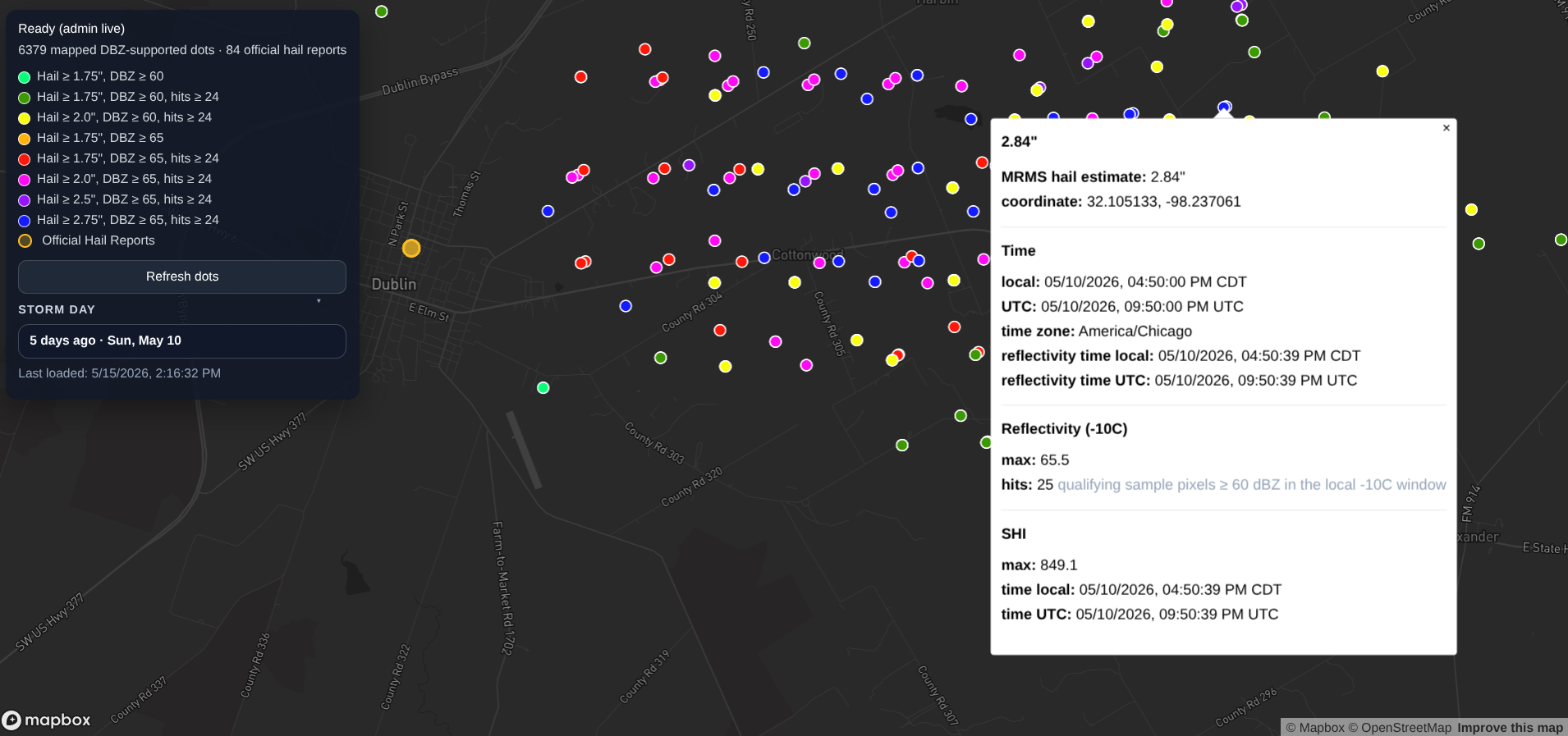Click the 'Ready (admin live)' status text
The image size is (1568, 736).
[71, 29]
